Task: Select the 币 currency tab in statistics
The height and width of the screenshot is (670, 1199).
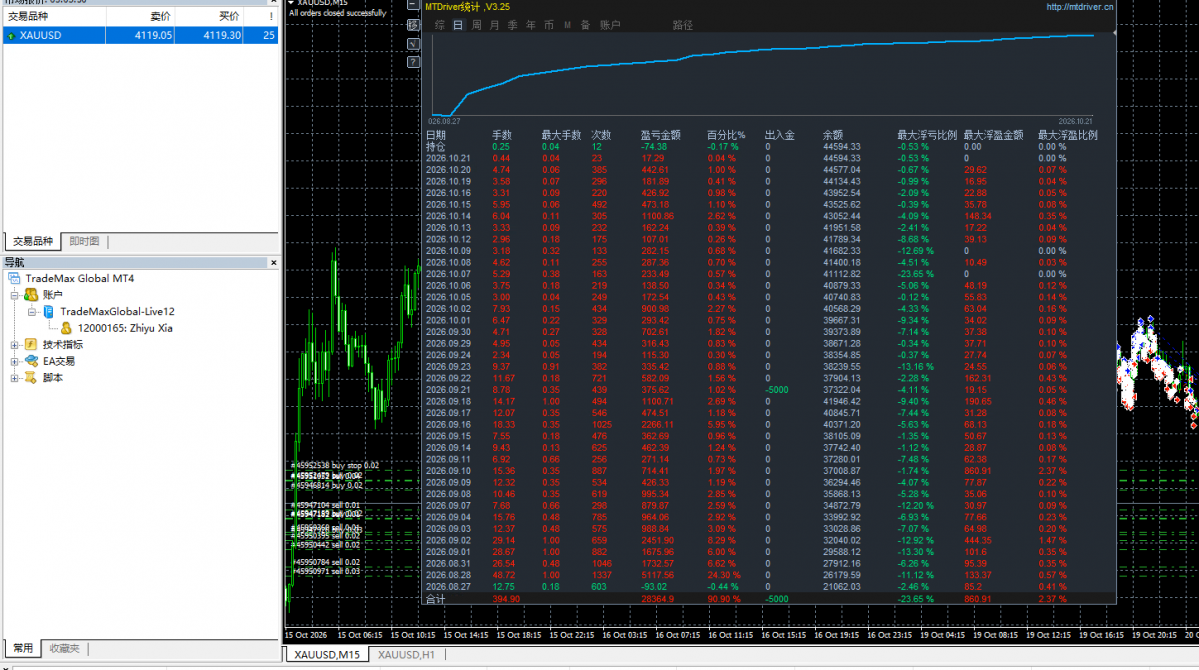Action: [549, 25]
